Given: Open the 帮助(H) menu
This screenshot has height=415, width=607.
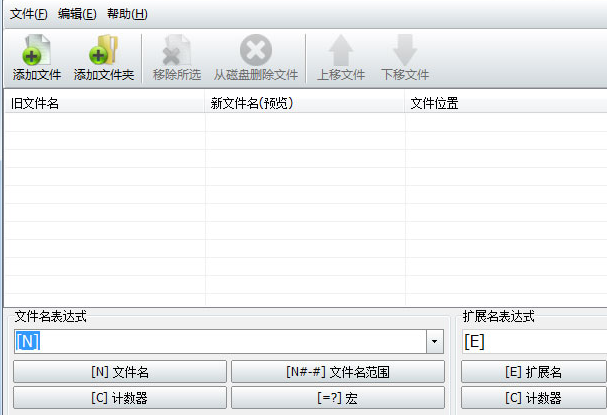Looking at the screenshot, I should (127, 14).
